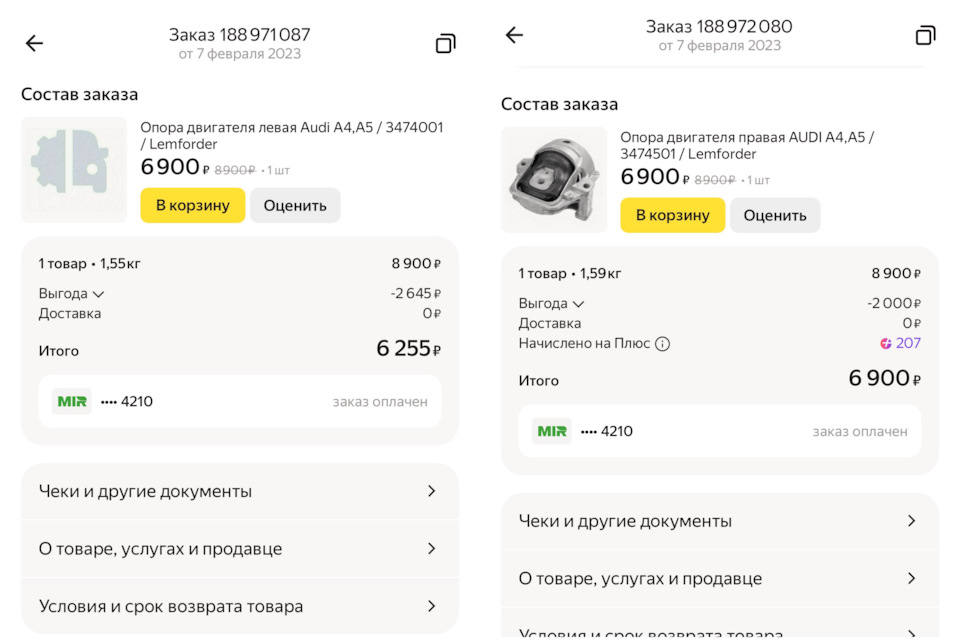Image resolution: width=960 pixels, height=640 pixels.
Task: Tap the back arrow on order 188971087
Action: pyautogui.click(x=34, y=43)
